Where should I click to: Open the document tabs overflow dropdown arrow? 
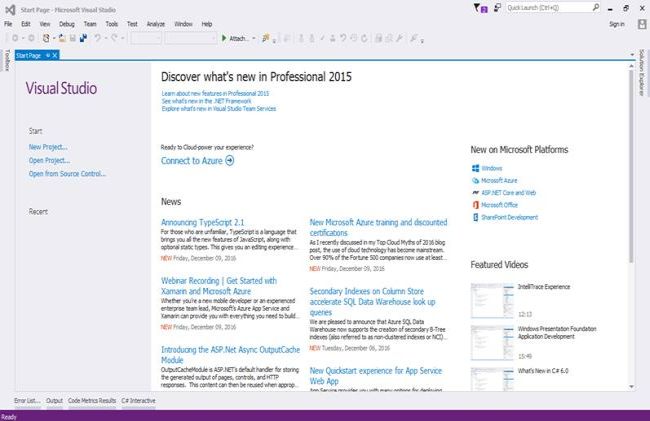(632, 54)
